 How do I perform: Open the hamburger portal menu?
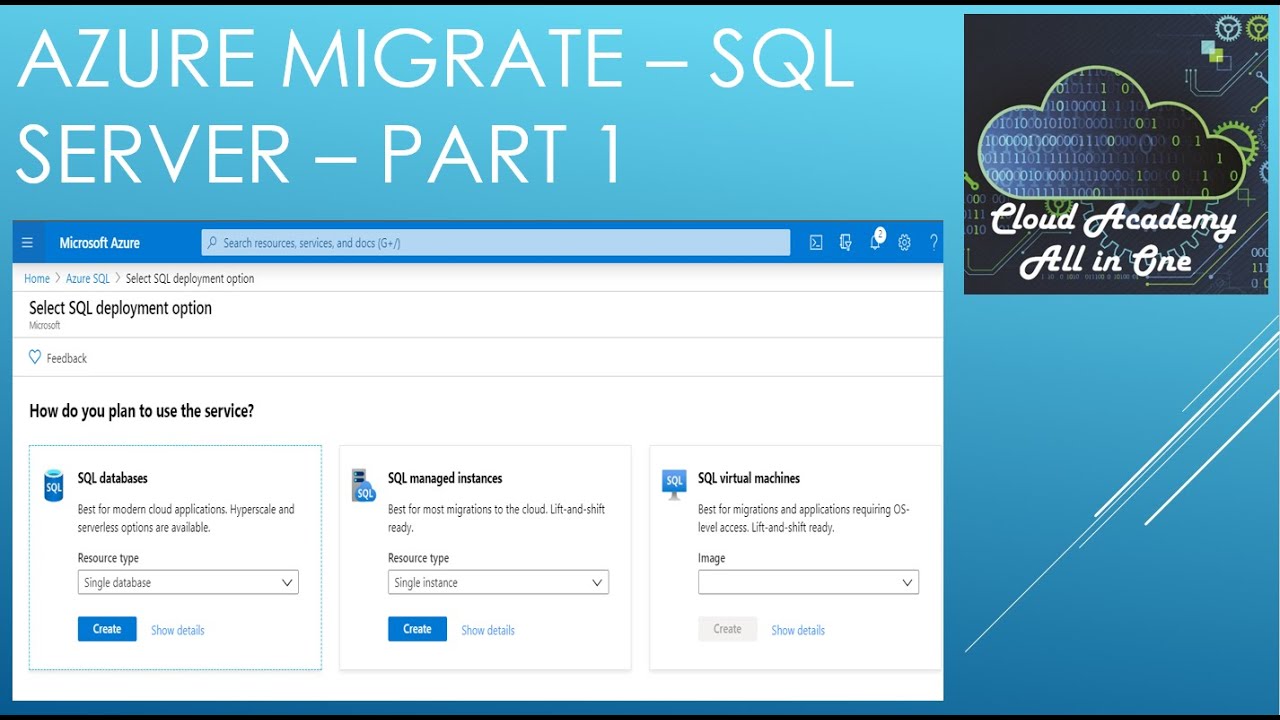(x=27, y=243)
